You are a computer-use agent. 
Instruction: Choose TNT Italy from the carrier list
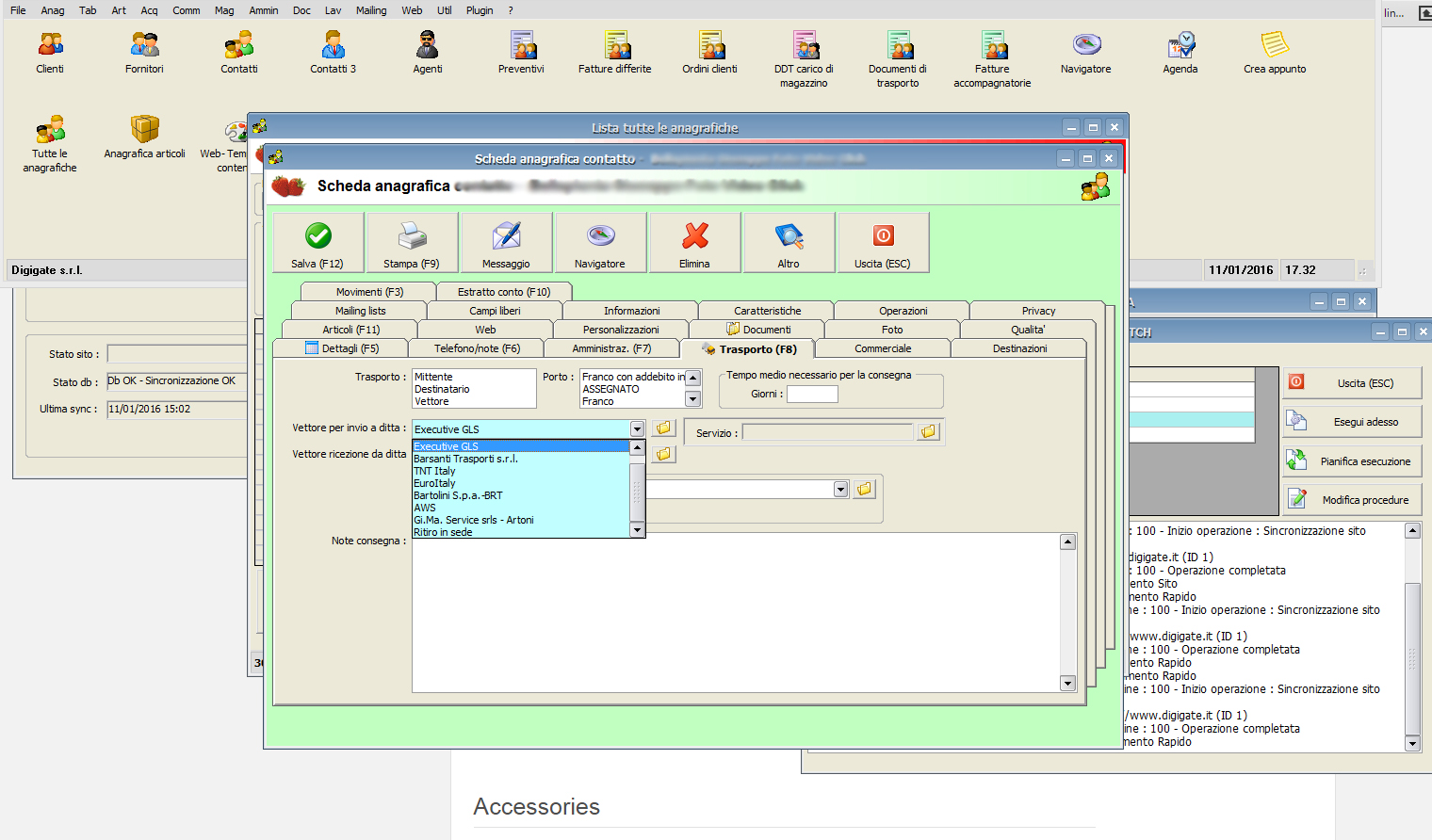click(434, 471)
